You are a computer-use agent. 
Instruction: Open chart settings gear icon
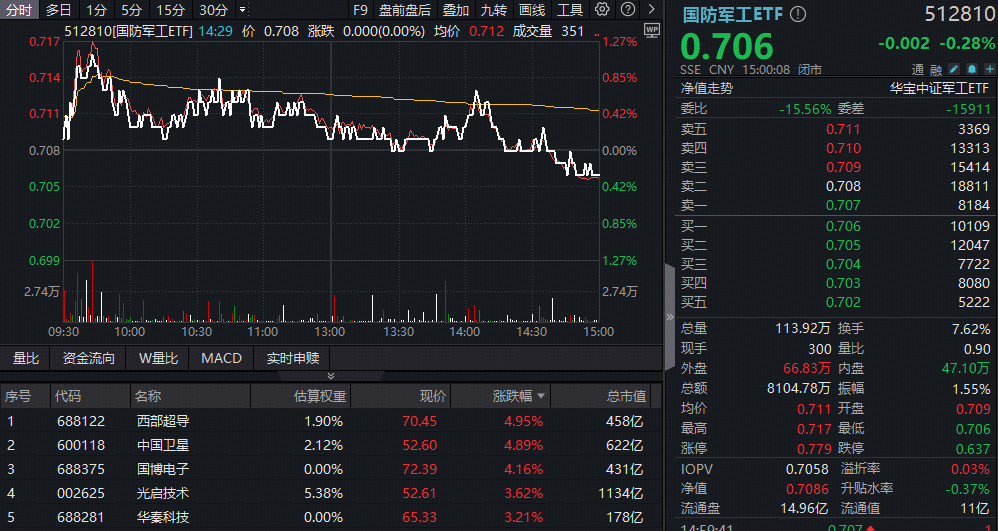pos(601,10)
